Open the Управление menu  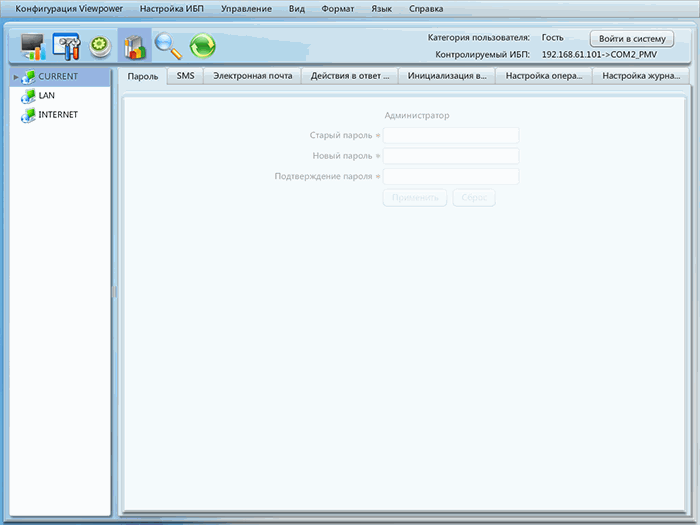tap(246, 9)
